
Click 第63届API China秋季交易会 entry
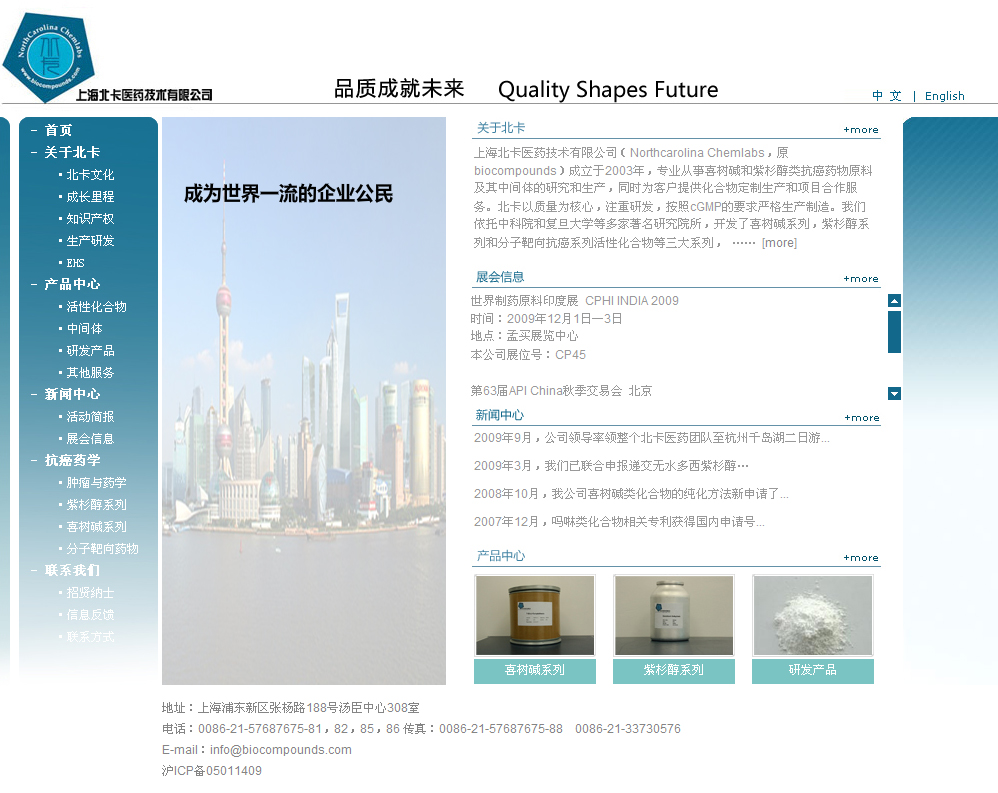pyautogui.click(x=561, y=391)
